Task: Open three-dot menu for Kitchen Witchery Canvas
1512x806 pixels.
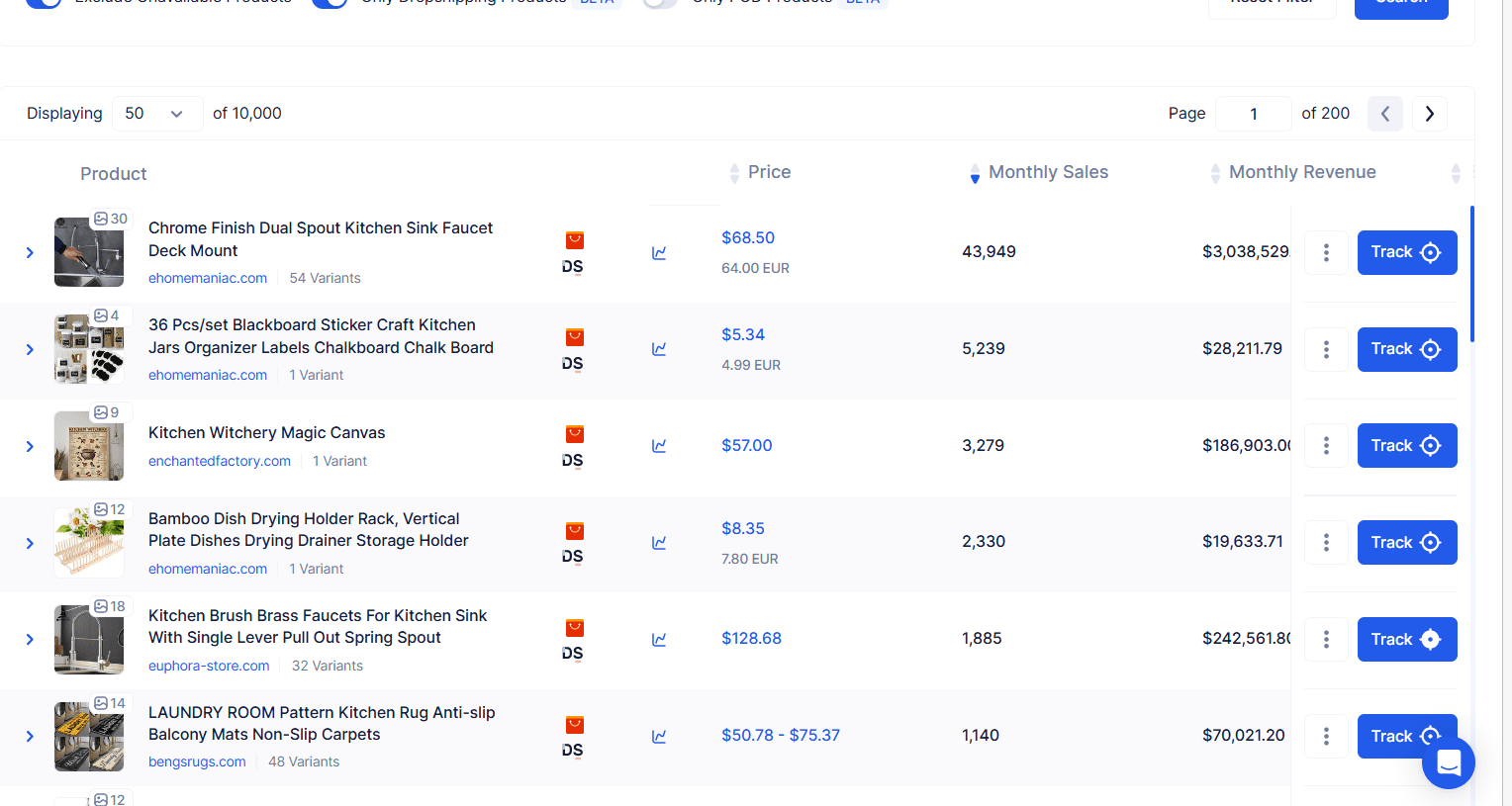Action: click(1326, 445)
